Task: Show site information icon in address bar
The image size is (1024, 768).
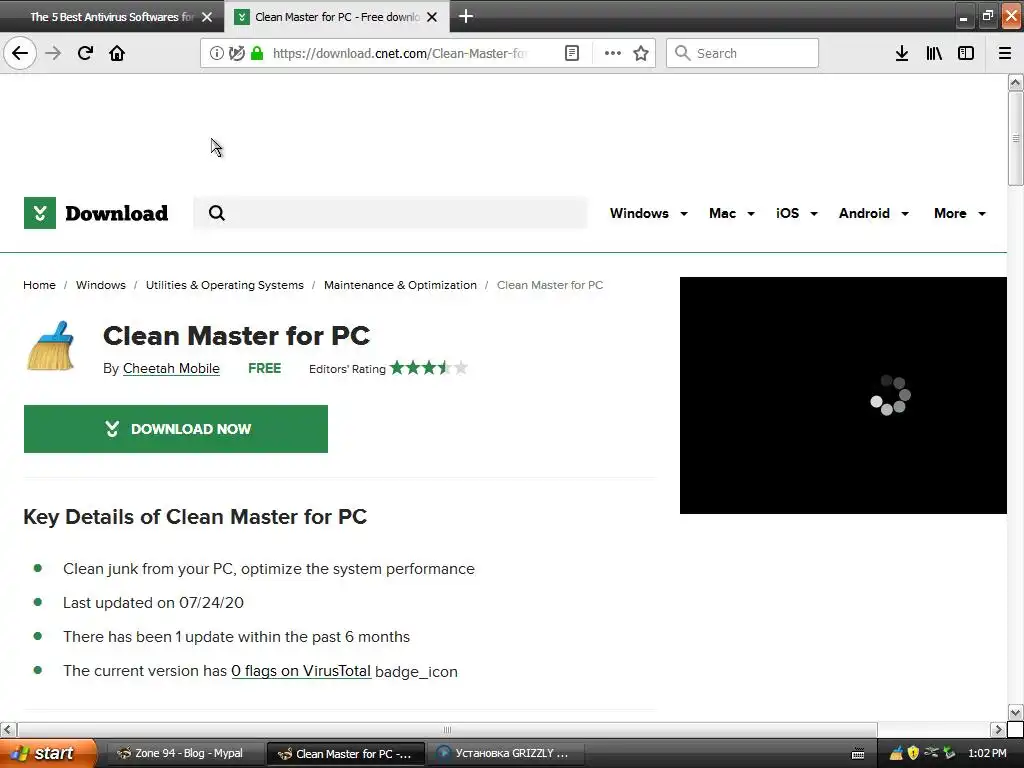Action: pyautogui.click(x=216, y=53)
